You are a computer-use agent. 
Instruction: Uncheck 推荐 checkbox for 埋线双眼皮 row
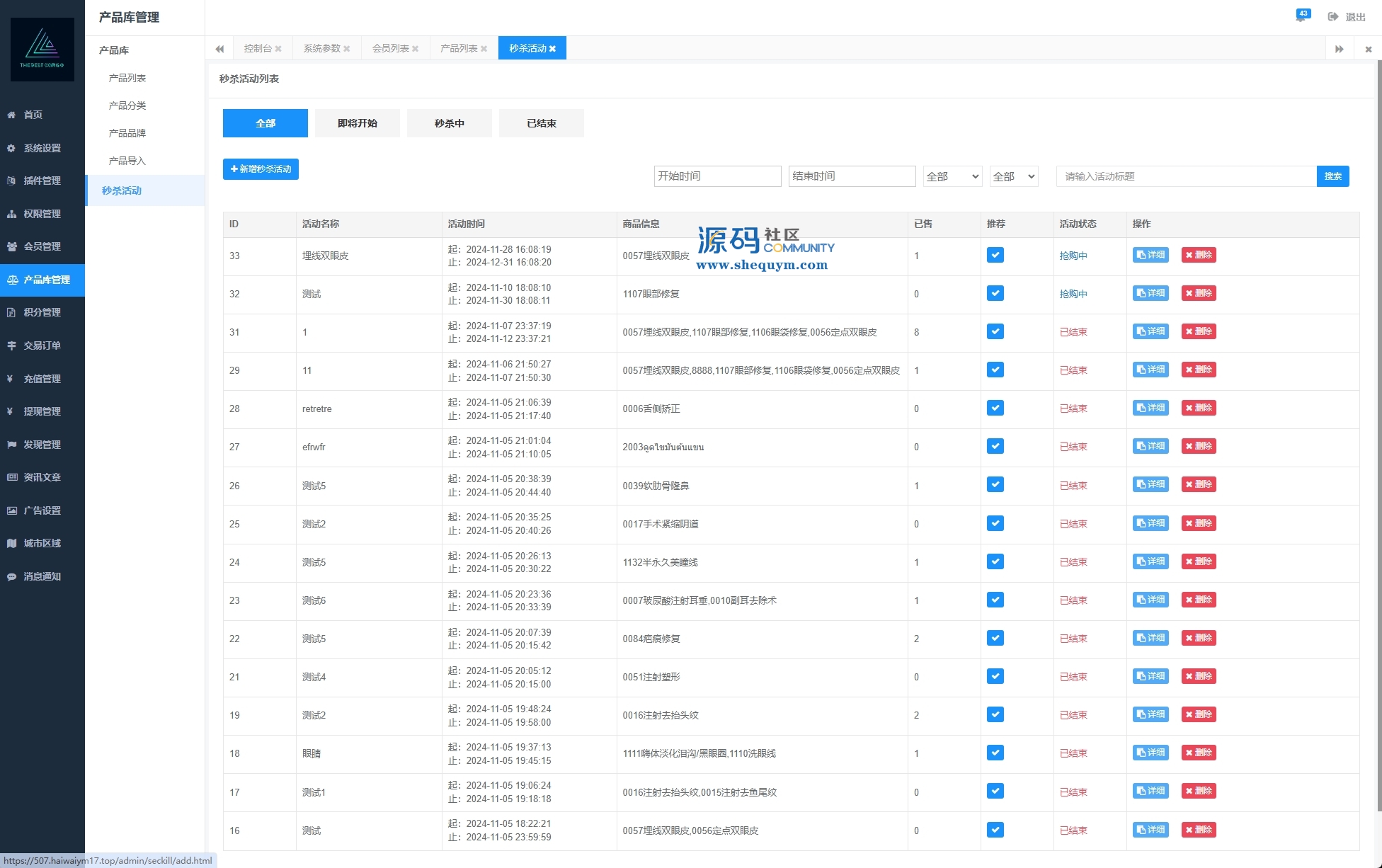(995, 255)
